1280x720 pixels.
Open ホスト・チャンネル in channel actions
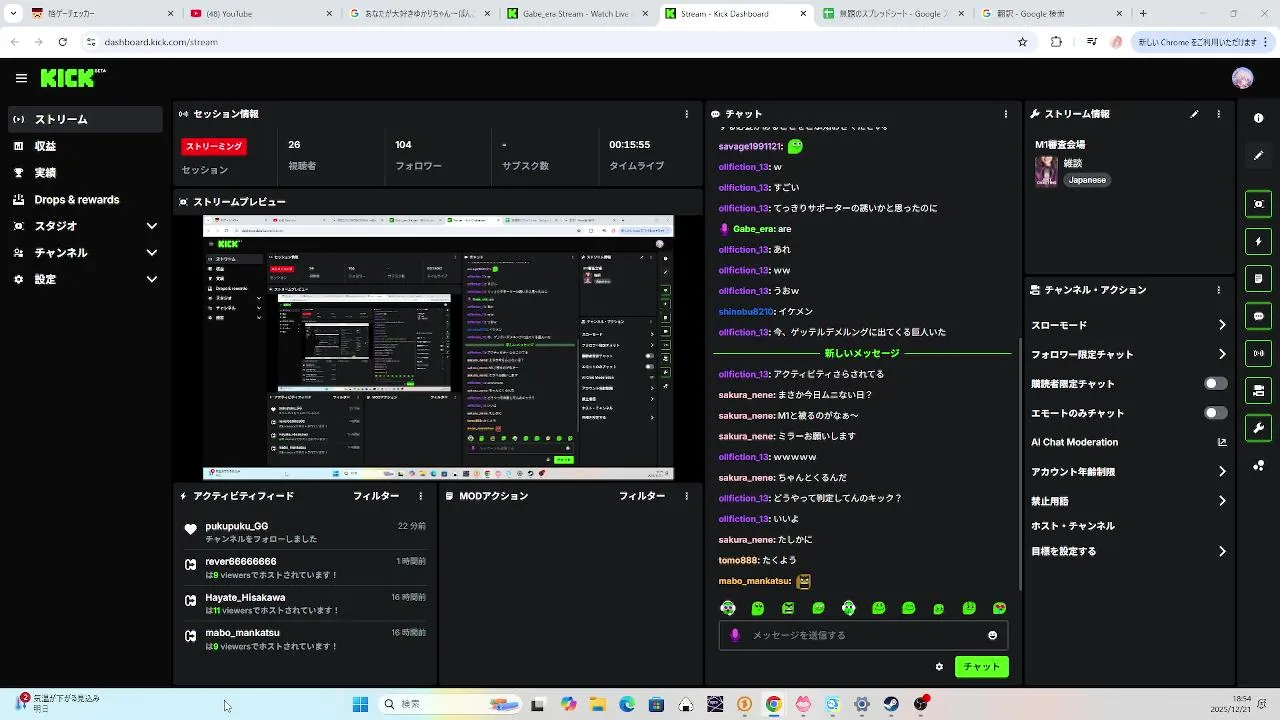[1072, 526]
